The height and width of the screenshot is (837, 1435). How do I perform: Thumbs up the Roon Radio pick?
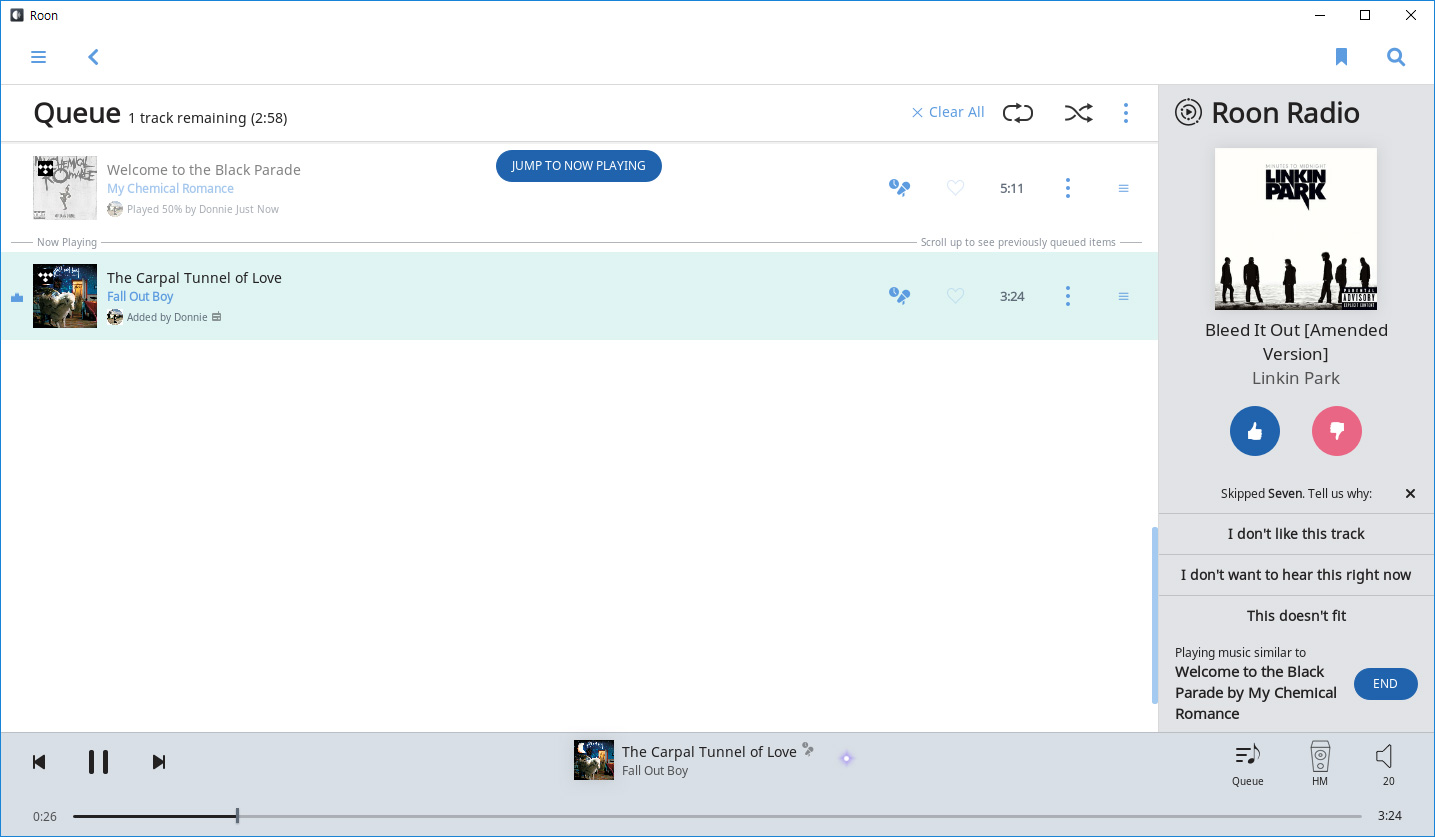coord(1255,431)
